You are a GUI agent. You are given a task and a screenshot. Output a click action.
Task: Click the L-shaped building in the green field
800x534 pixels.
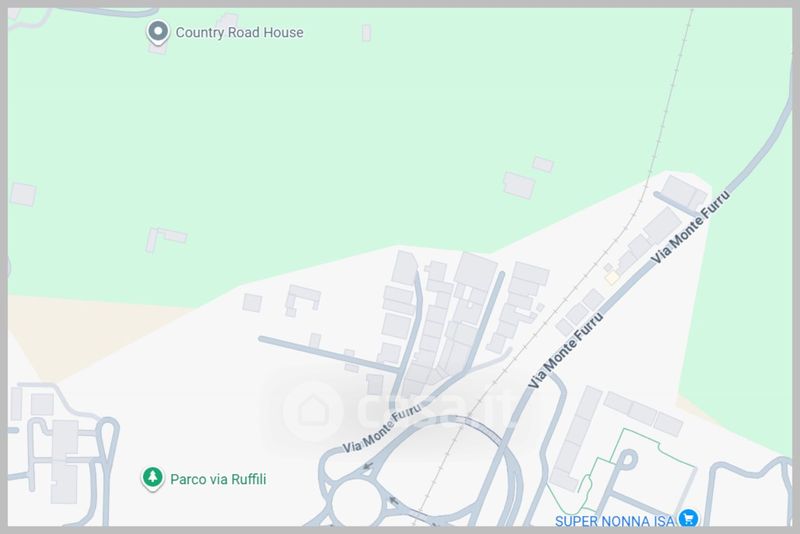165,239
